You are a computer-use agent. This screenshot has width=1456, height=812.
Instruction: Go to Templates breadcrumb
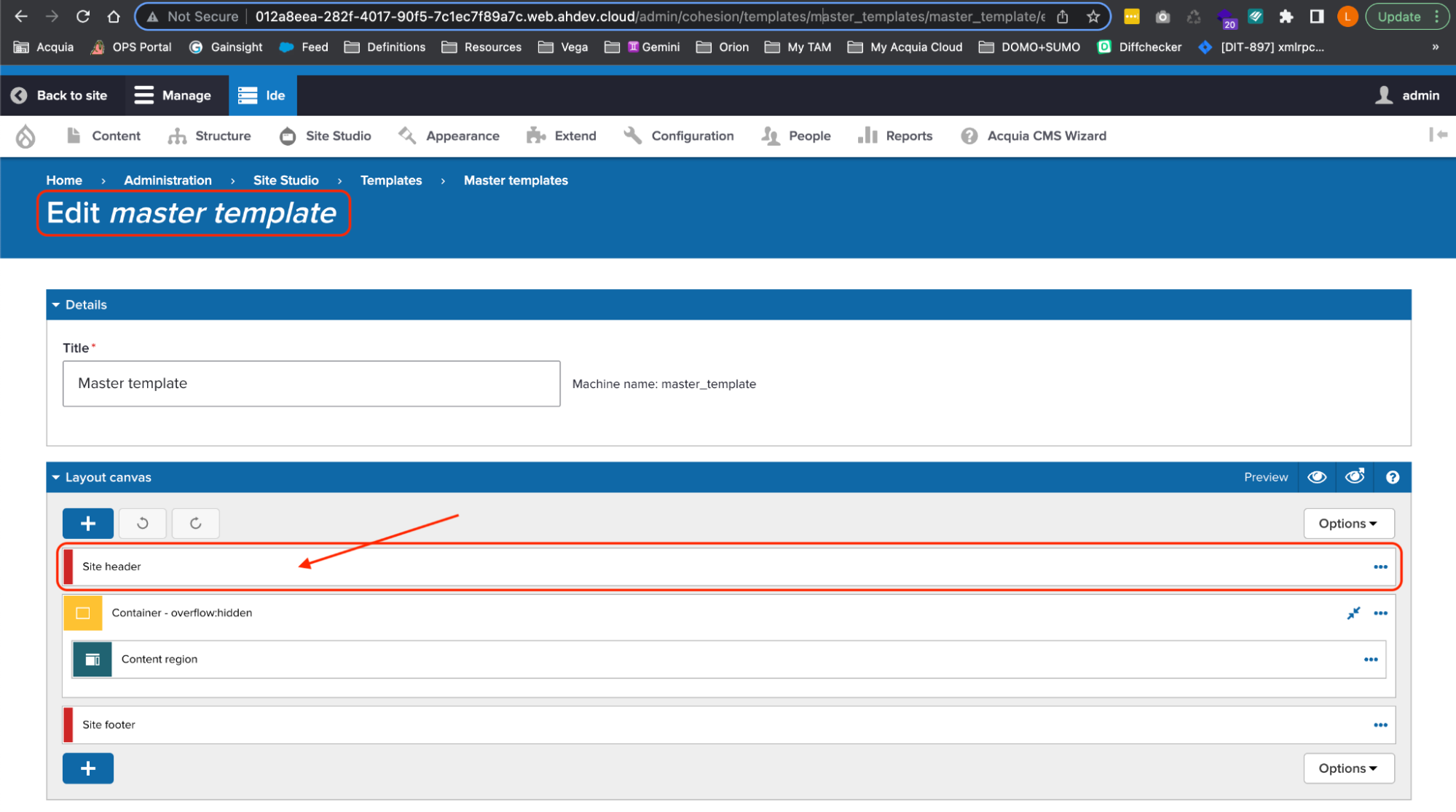coord(391,181)
